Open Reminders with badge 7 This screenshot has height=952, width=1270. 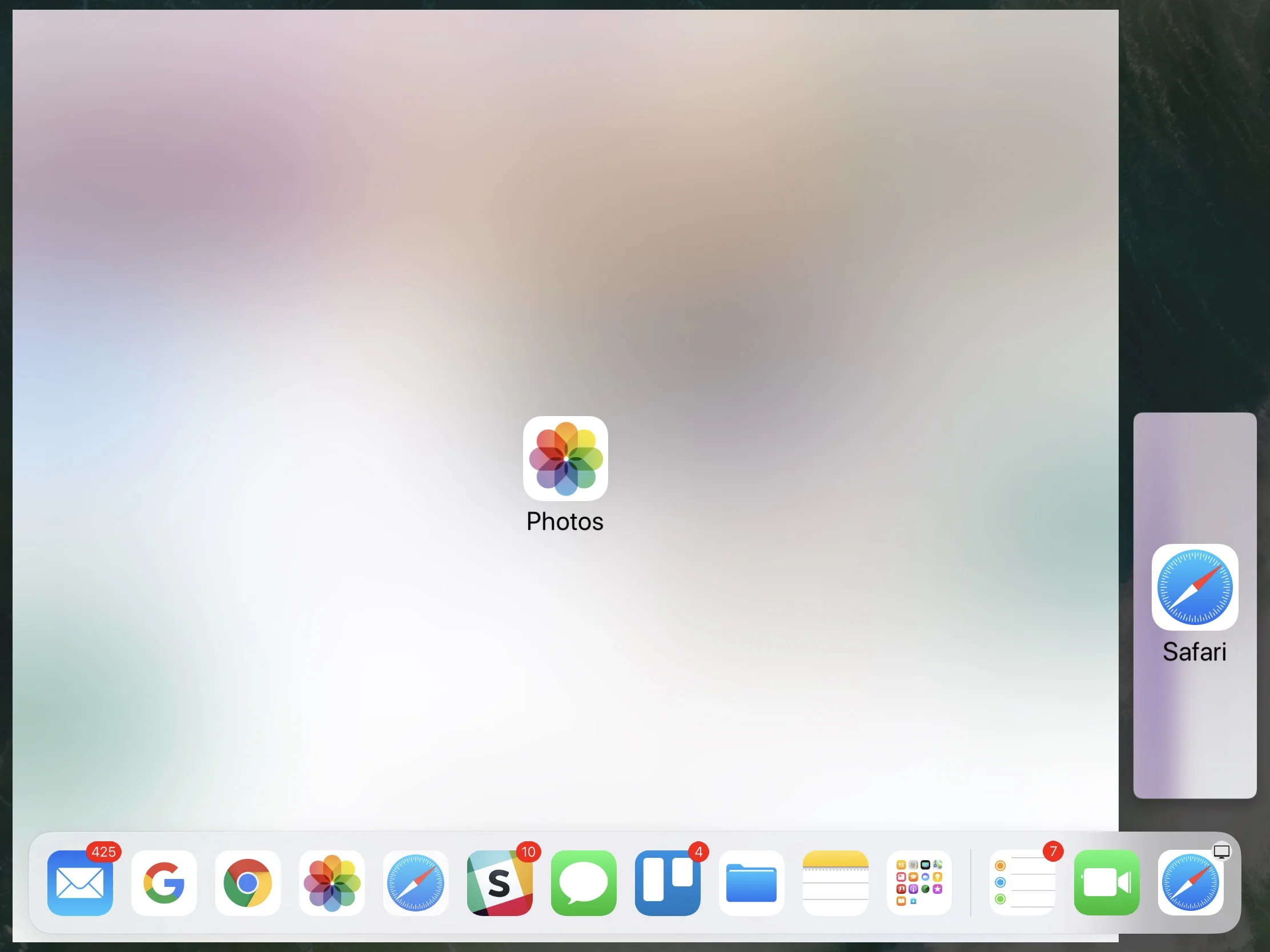(x=1023, y=882)
